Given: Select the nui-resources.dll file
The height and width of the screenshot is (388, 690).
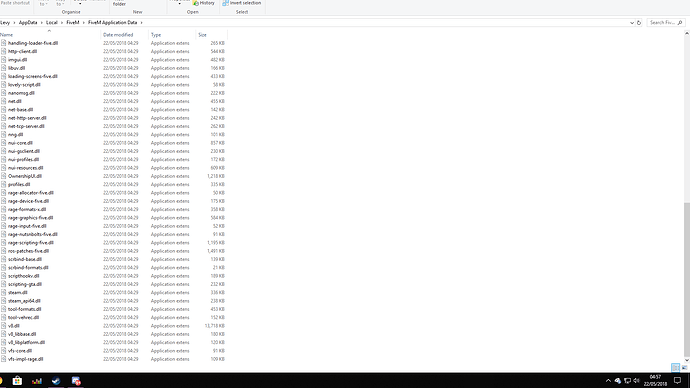Looking at the screenshot, I should 26,168.
